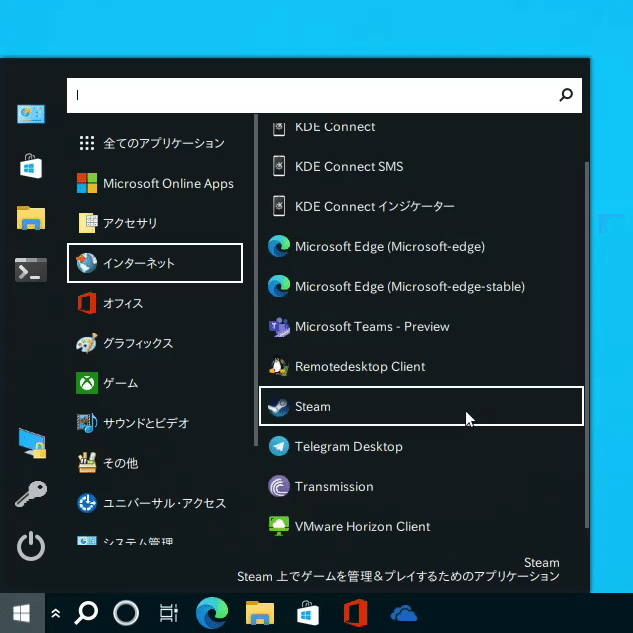633x633 pixels.
Task: Open Task View on the taskbar
Action: point(169,613)
